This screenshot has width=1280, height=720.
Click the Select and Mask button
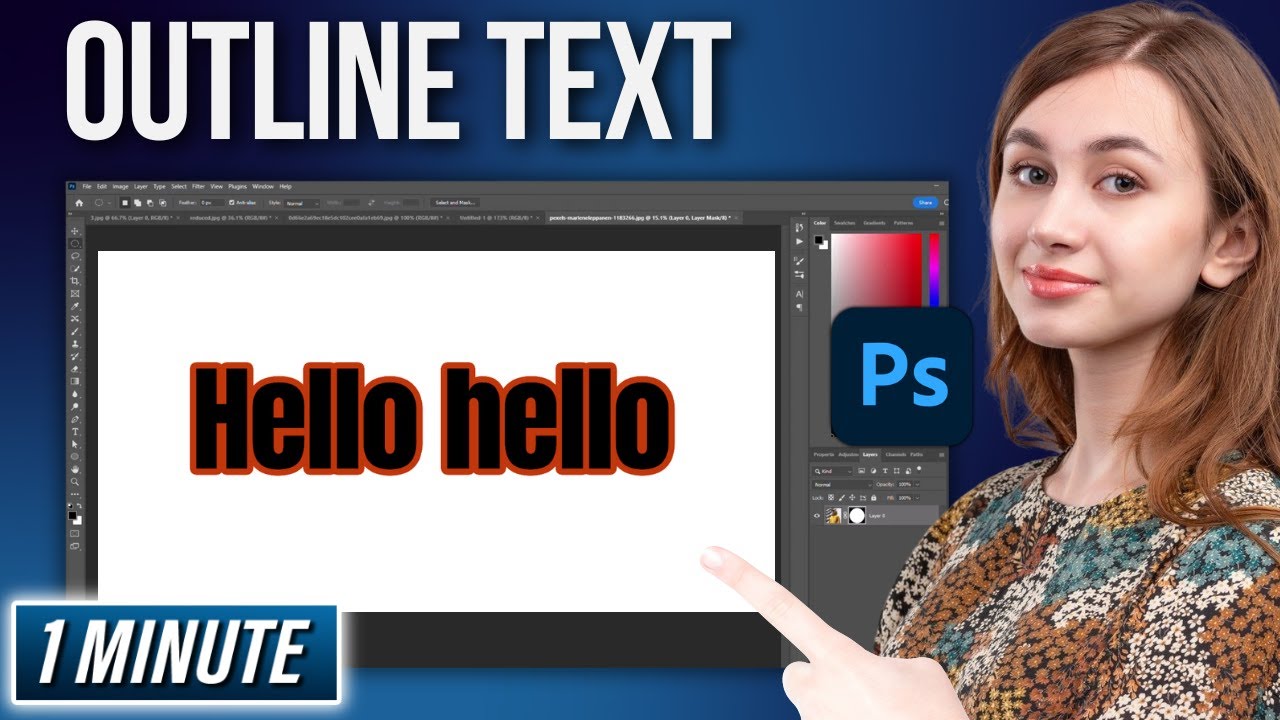tap(455, 203)
